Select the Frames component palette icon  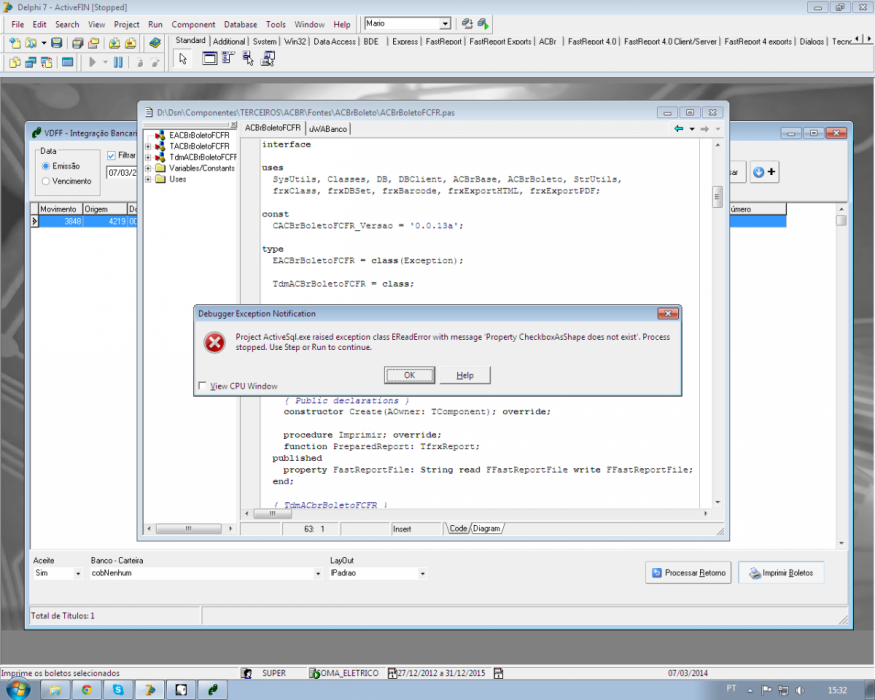[209, 58]
